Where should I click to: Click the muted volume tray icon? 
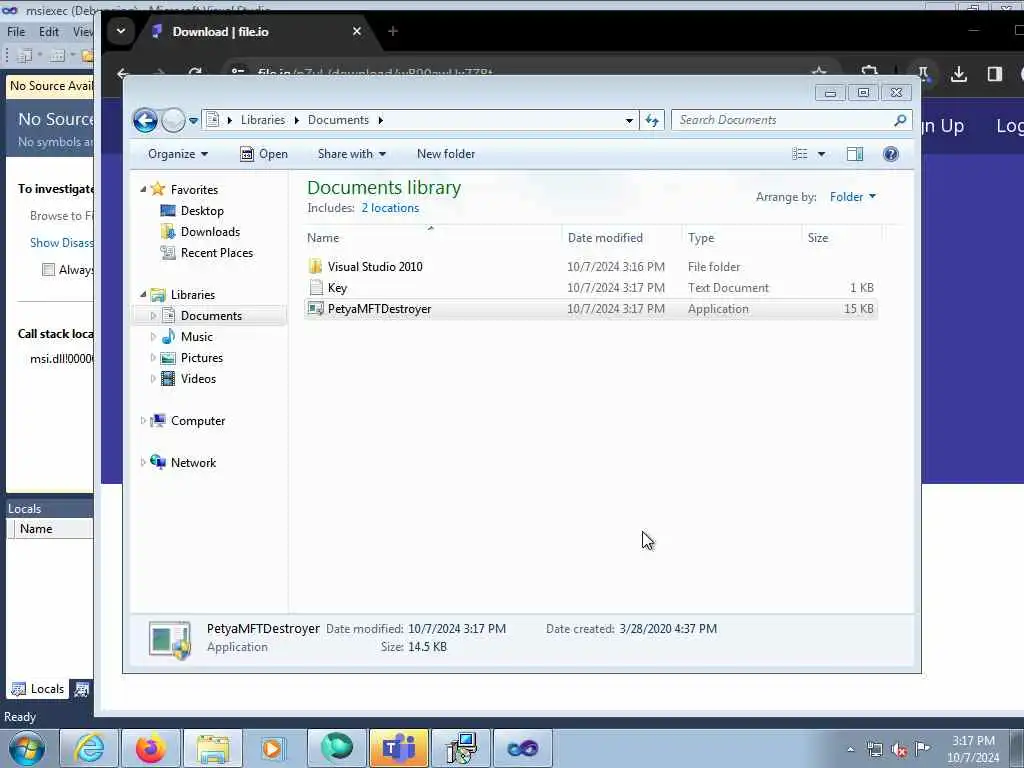pos(899,750)
